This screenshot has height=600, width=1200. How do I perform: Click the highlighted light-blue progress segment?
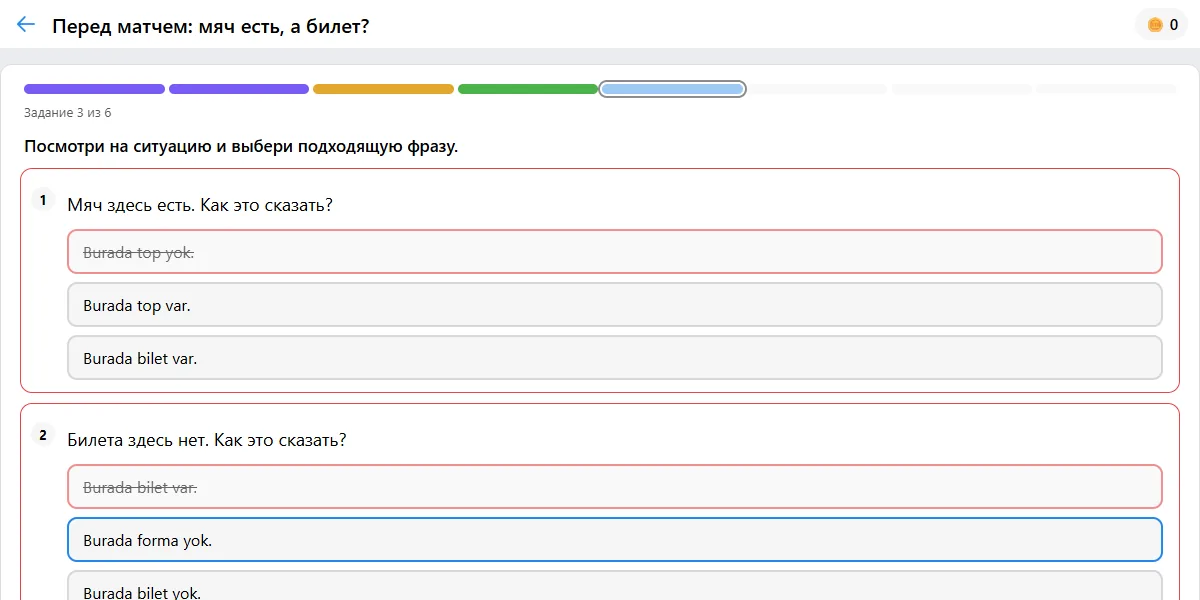[672, 89]
